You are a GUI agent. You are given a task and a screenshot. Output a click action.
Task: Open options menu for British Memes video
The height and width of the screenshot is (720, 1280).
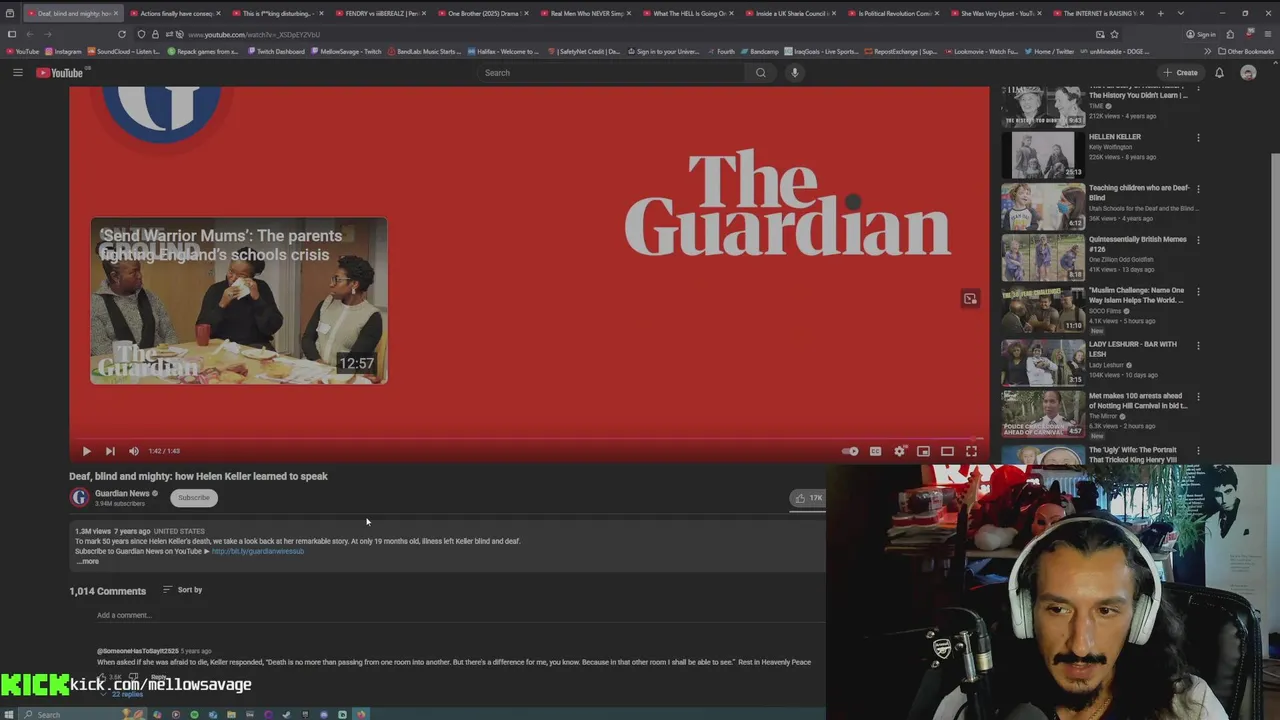pos(1198,241)
